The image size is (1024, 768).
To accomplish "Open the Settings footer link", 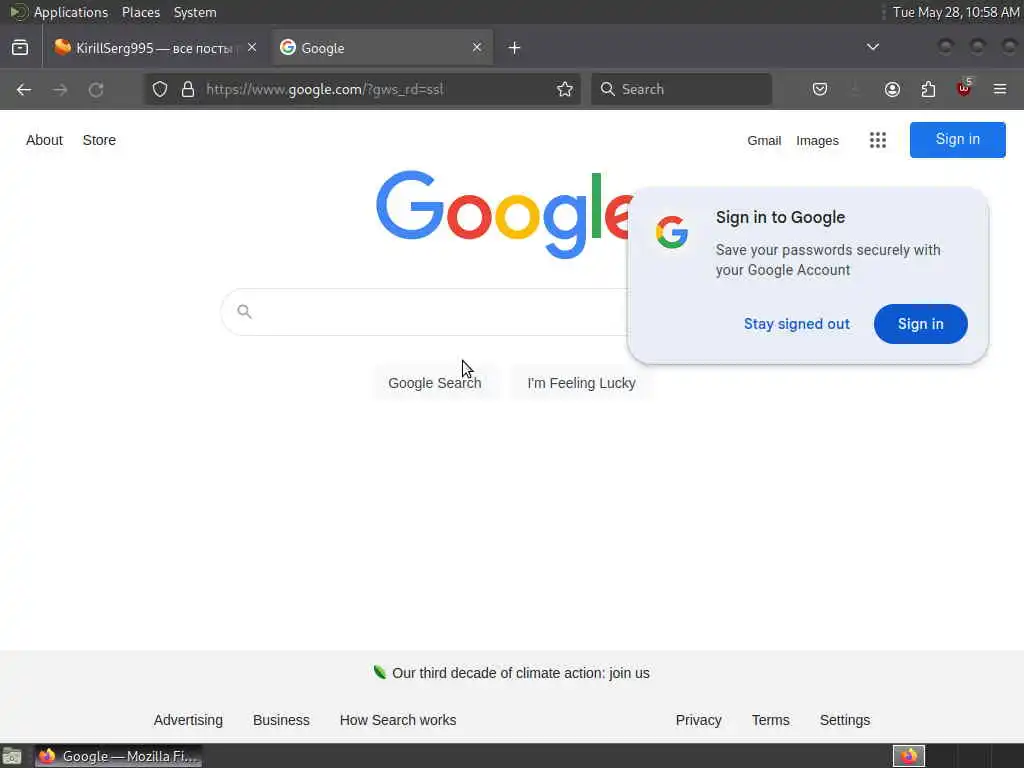I will [x=845, y=720].
